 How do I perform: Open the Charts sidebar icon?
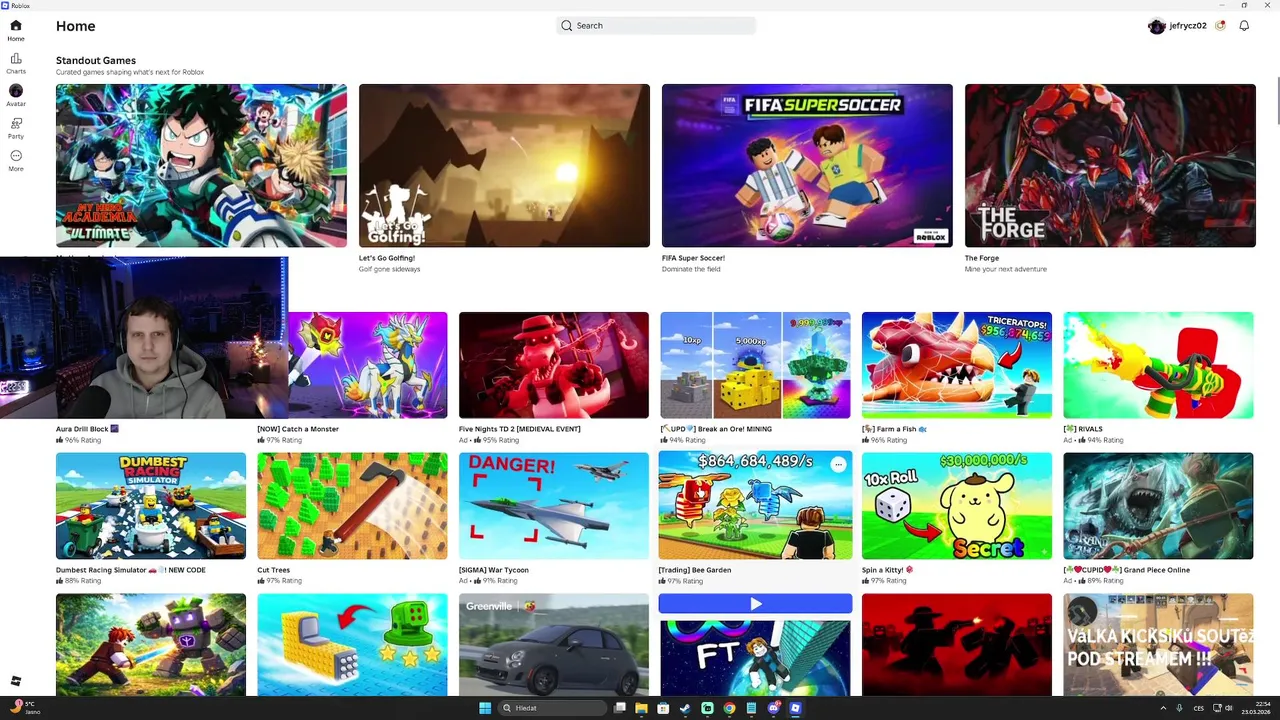16,63
